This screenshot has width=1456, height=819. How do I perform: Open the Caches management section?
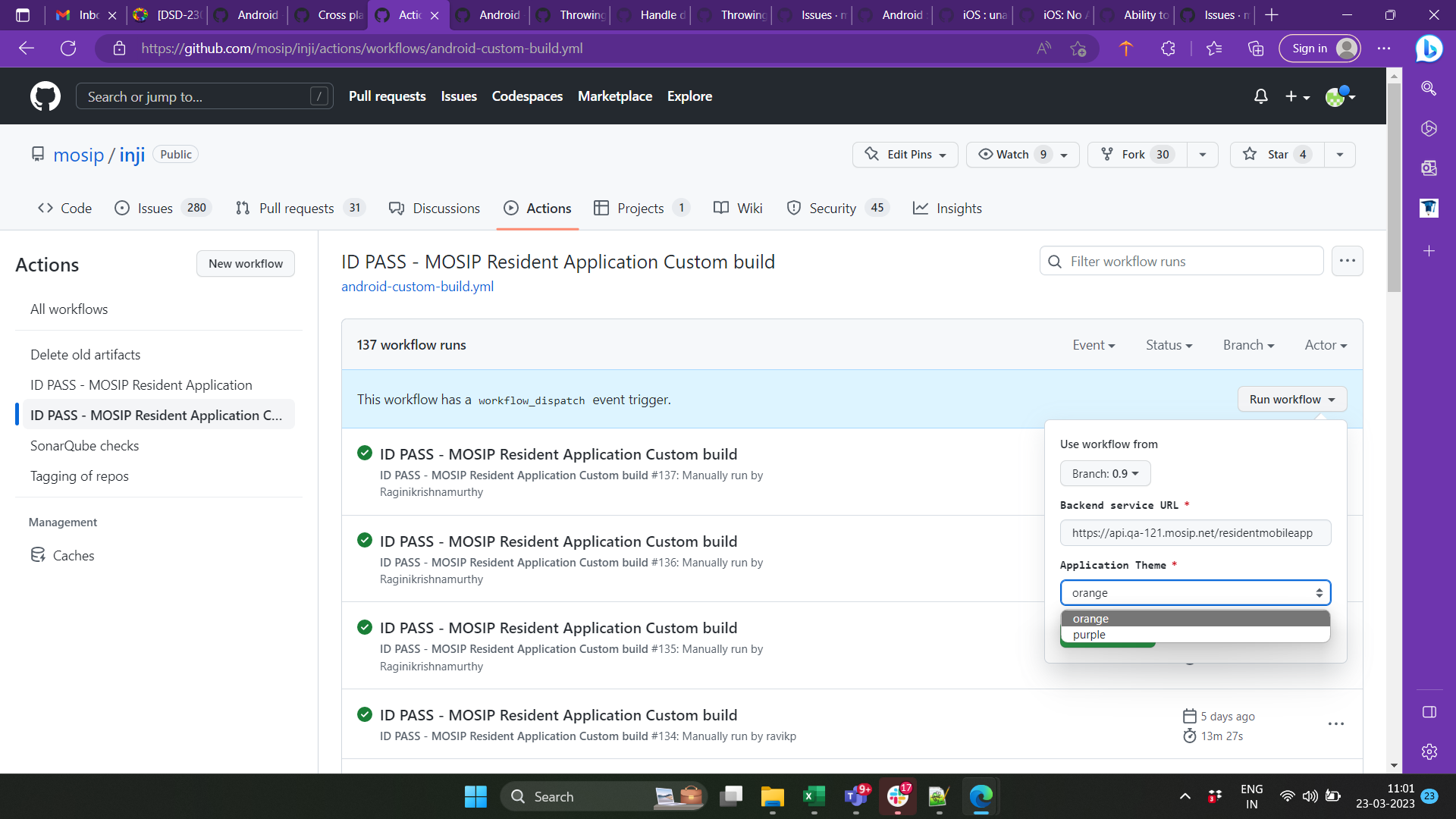tap(73, 555)
